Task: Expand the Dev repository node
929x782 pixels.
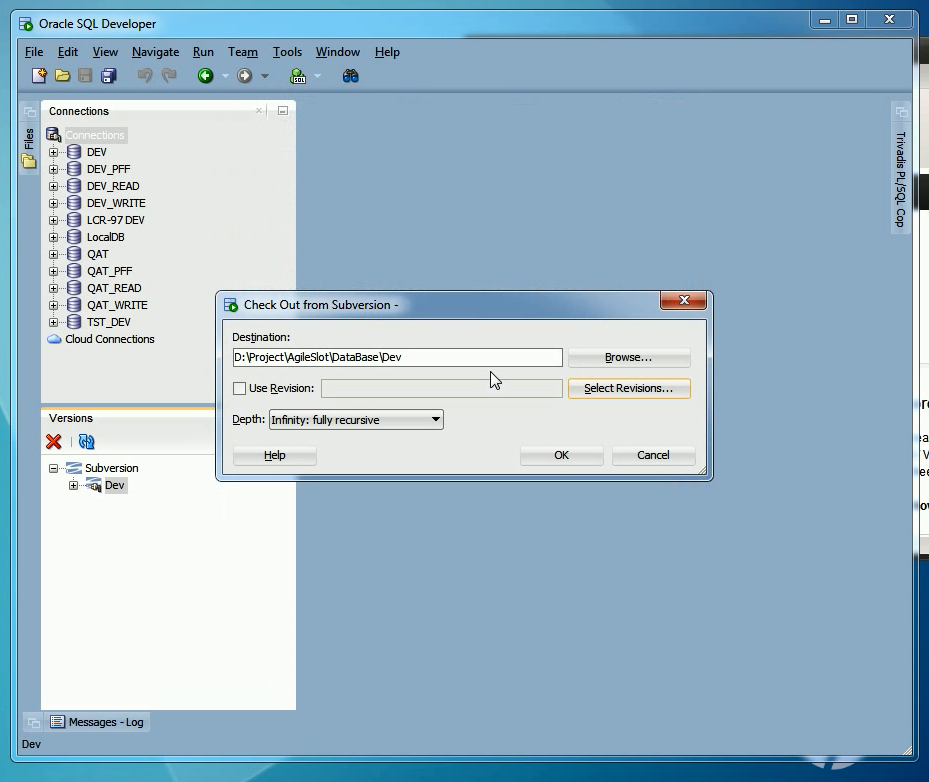Action: pyautogui.click(x=73, y=486)
